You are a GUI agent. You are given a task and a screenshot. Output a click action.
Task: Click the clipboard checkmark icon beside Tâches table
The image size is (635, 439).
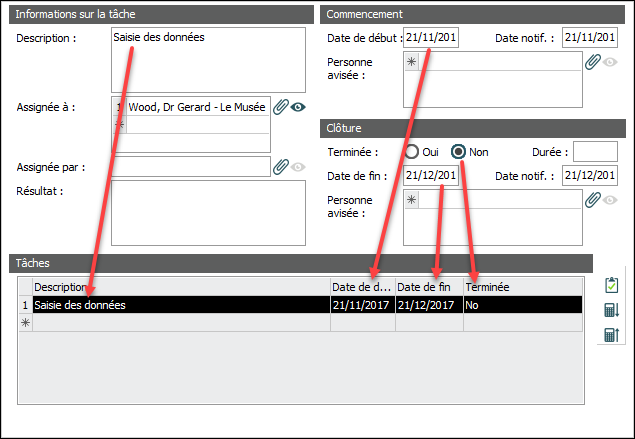(x=611, y=286)
